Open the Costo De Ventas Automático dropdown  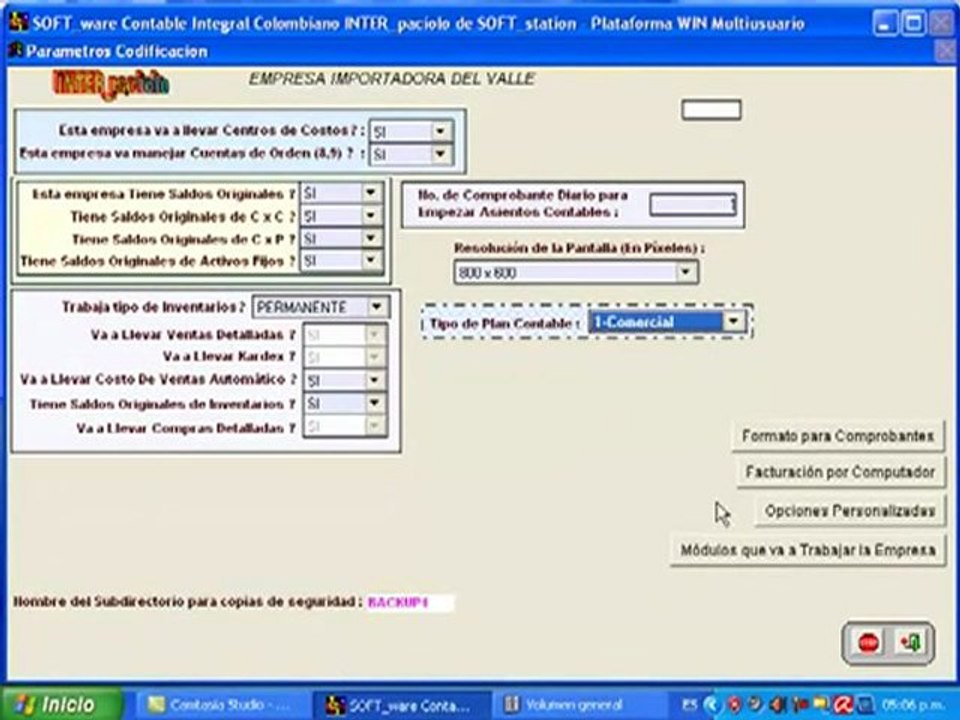pos(373,380)
